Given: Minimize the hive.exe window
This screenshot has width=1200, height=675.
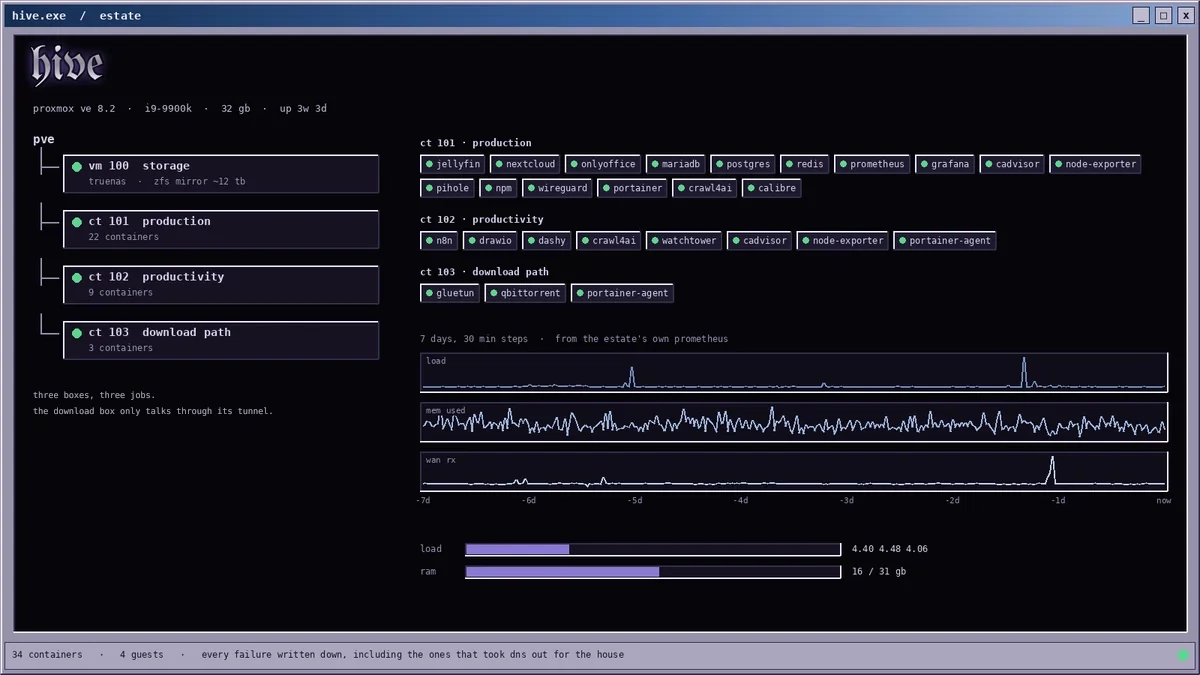Looking at the screenshot, I should click(1141, 15).
